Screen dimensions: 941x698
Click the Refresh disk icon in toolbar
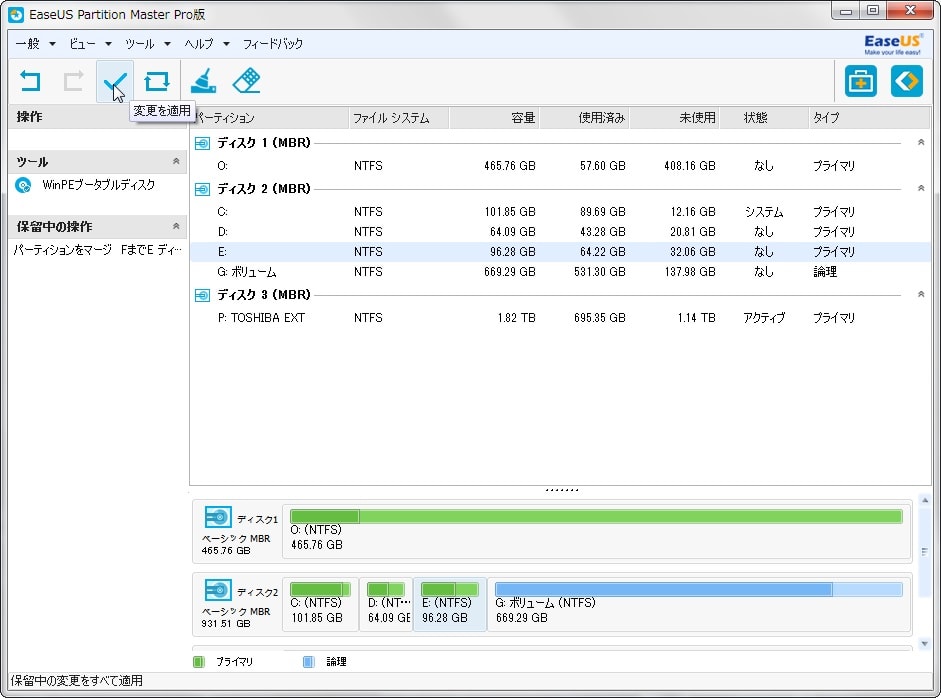point(157,81)
